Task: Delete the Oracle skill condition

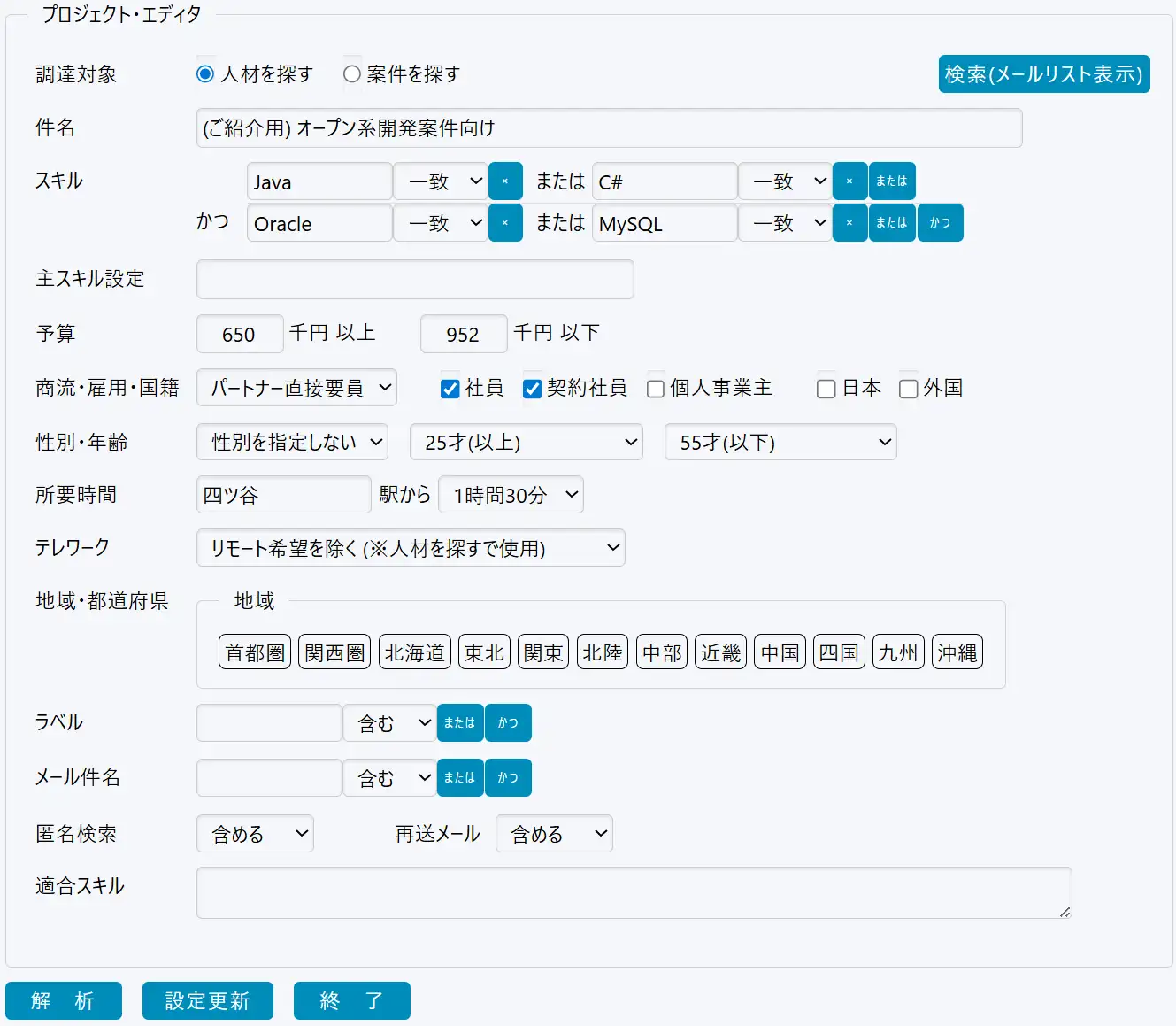Action: [x=505, y=223]
